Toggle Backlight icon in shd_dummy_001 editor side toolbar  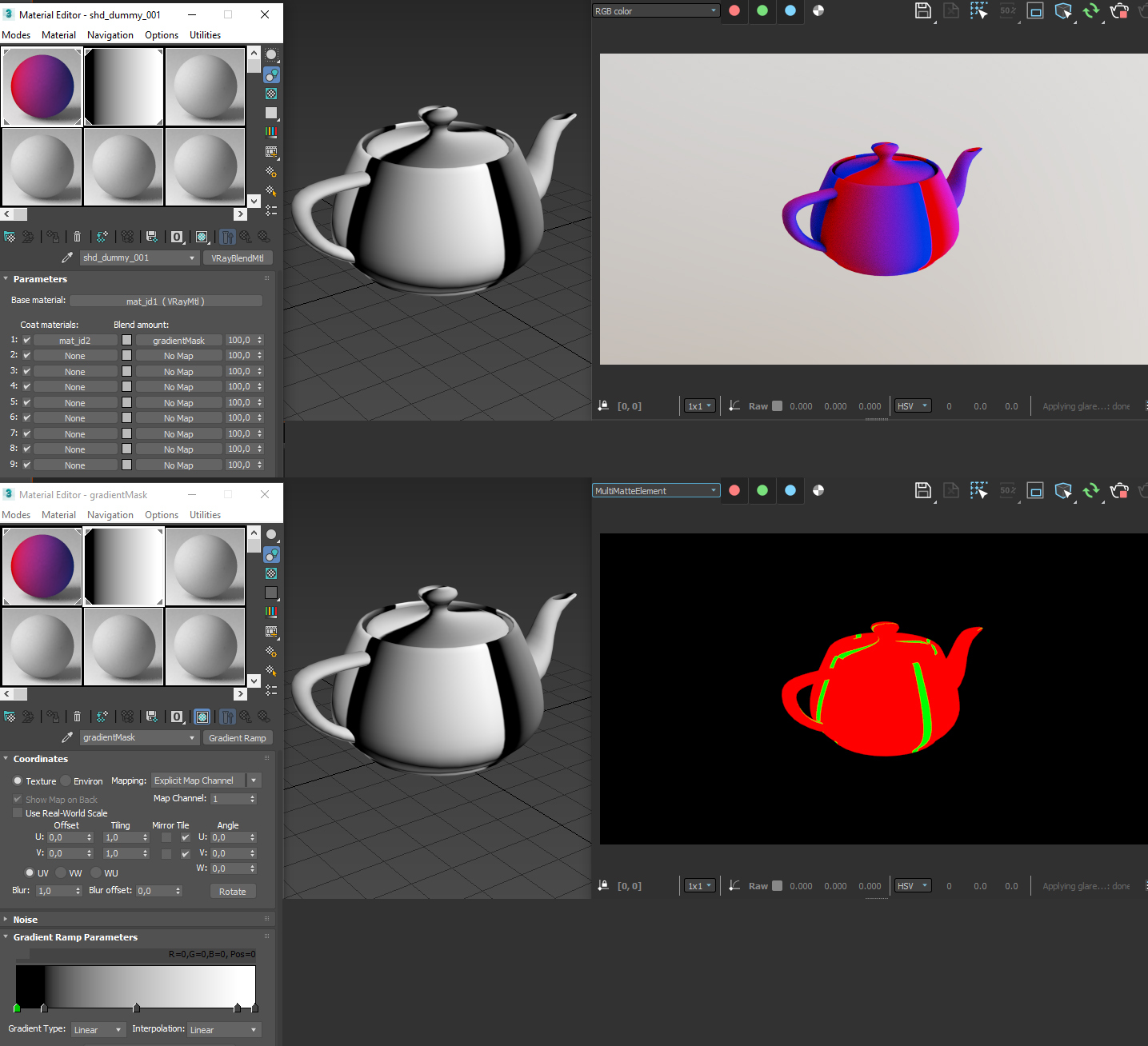271,74
